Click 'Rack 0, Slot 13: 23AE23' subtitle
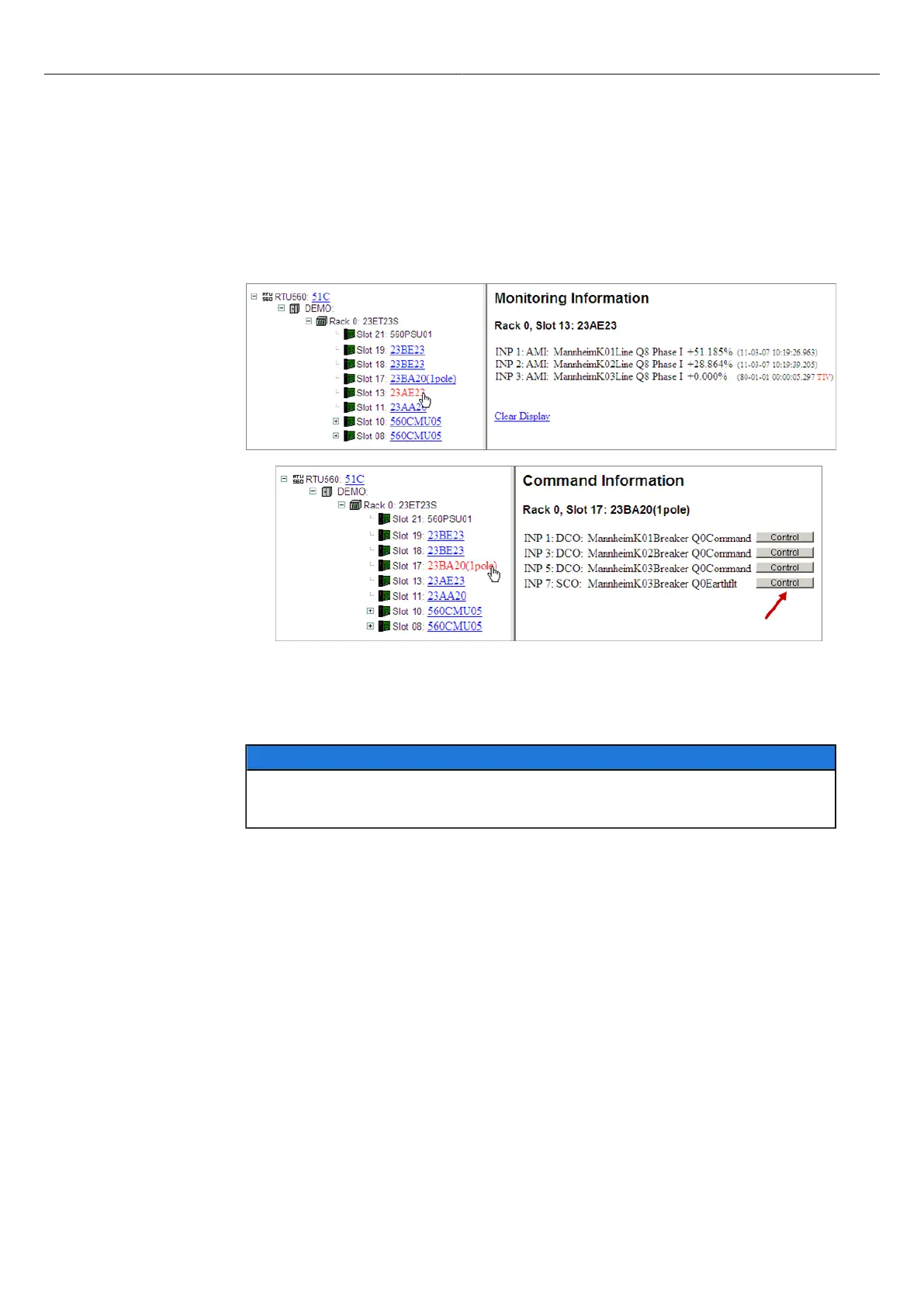 (555, 325)
